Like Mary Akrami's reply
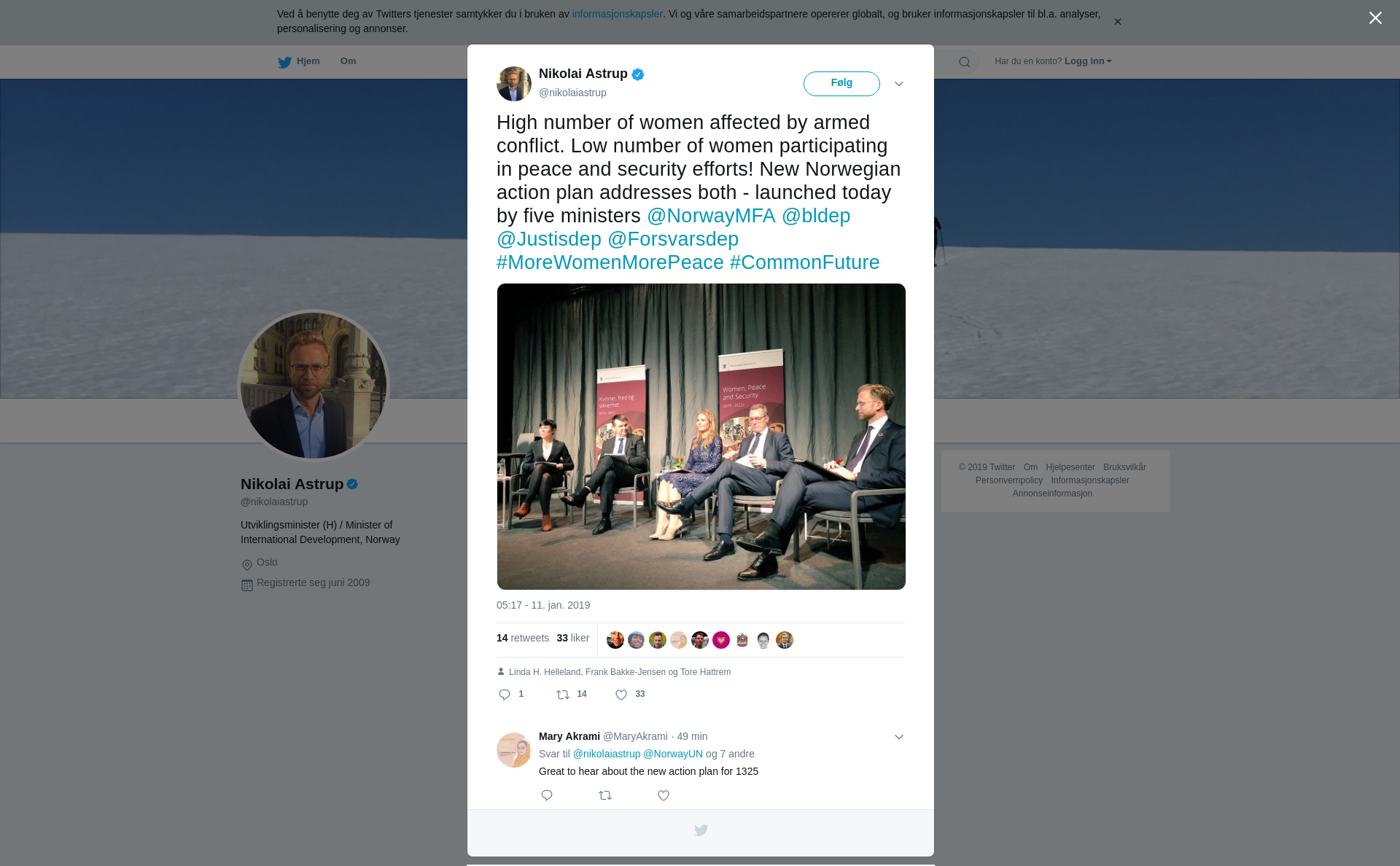The image size is (1400, 866). coord(664,795)
